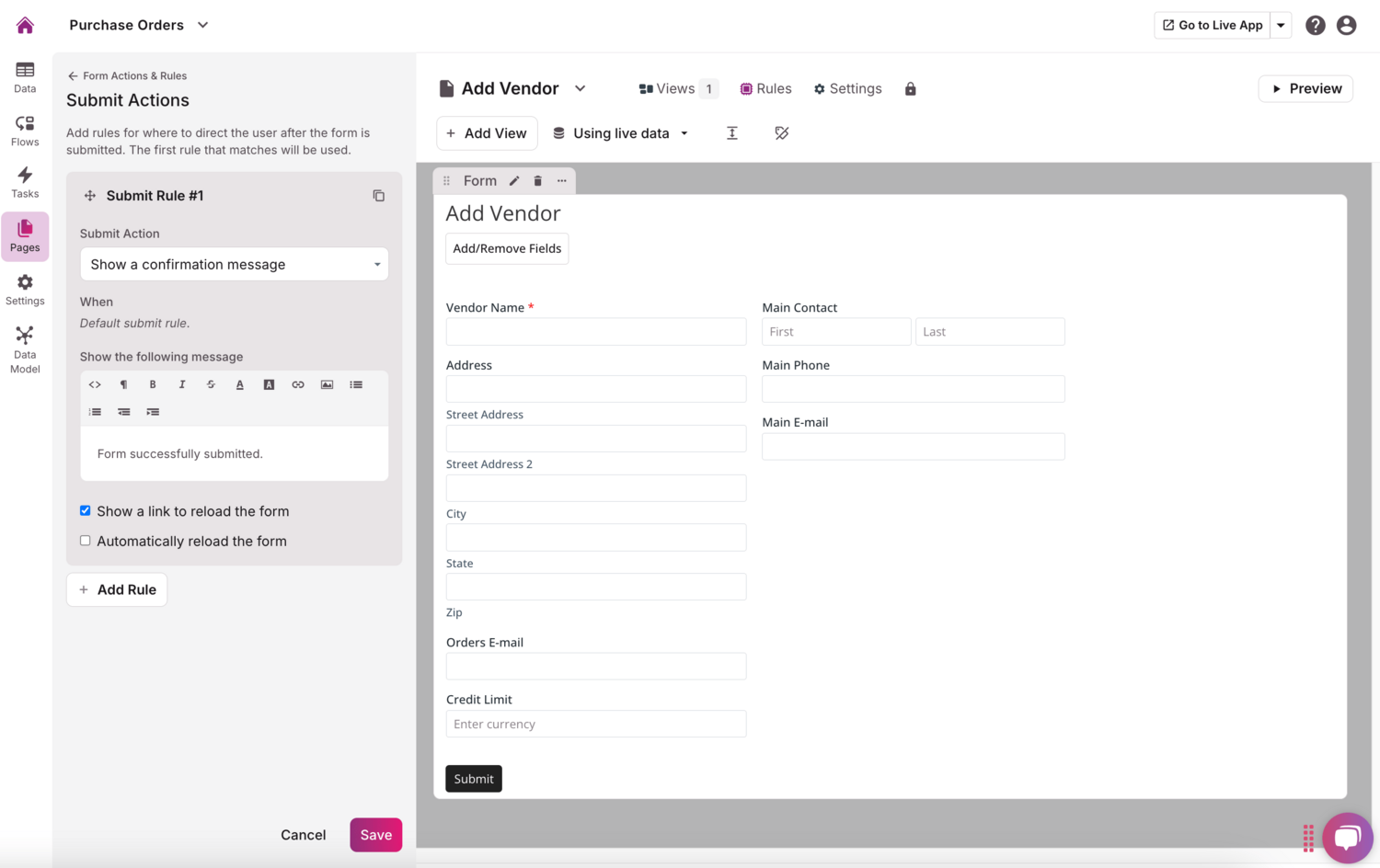Image resolution: width=1380 pixels, height=868 pixels.
Task: Switch to the Rules tab
Action: pos(766,88)
